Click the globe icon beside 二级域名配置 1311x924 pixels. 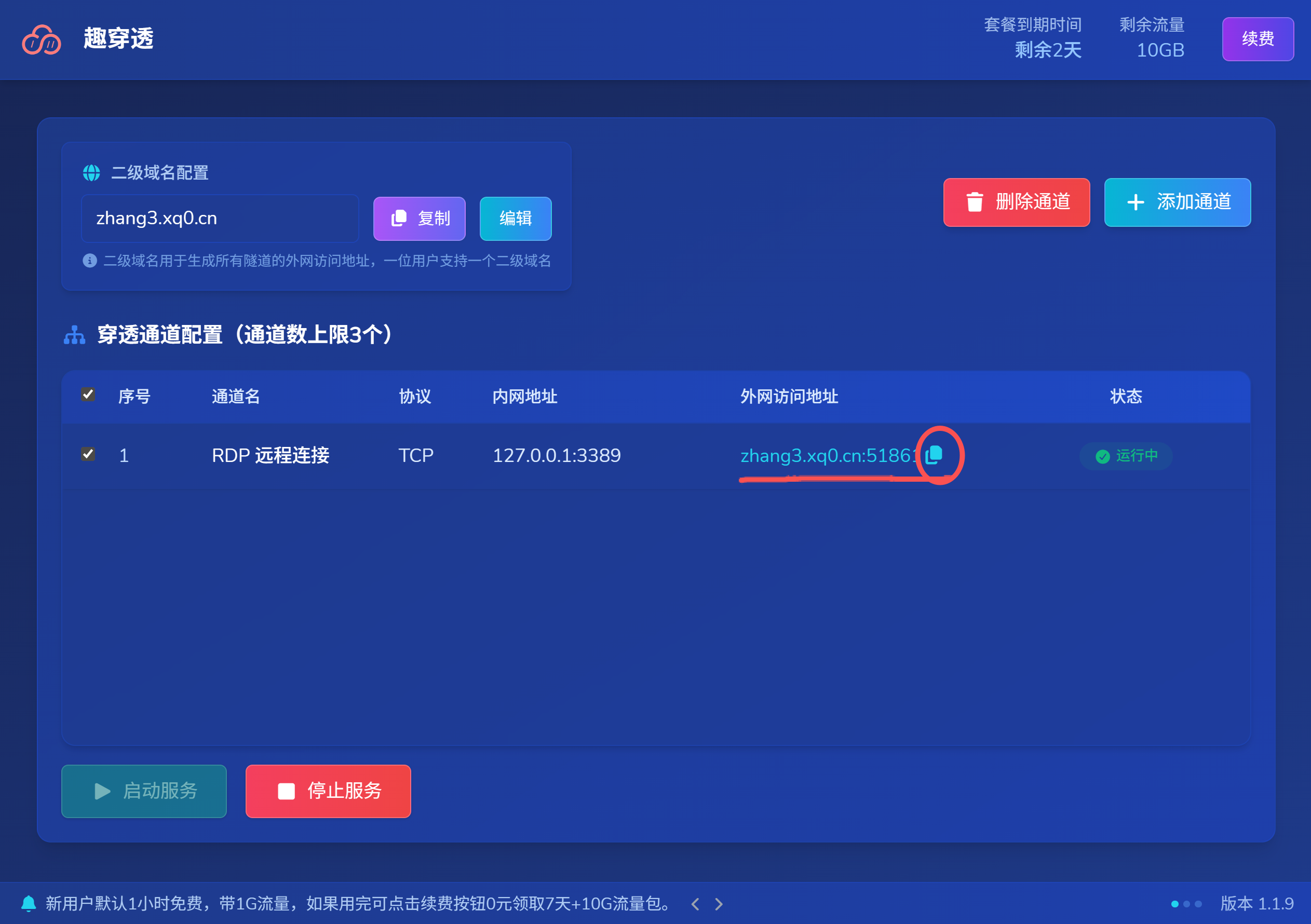tap(91, 172)
